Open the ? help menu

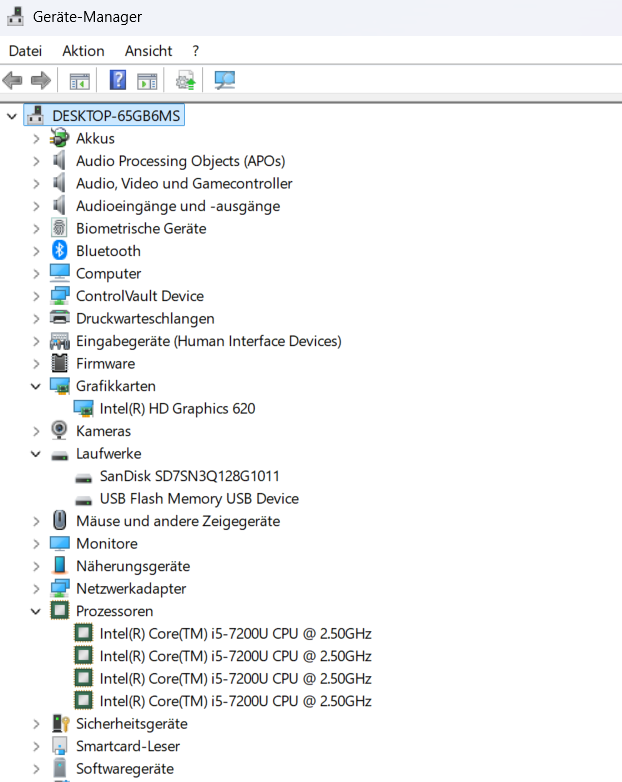[x=196, y=51]
